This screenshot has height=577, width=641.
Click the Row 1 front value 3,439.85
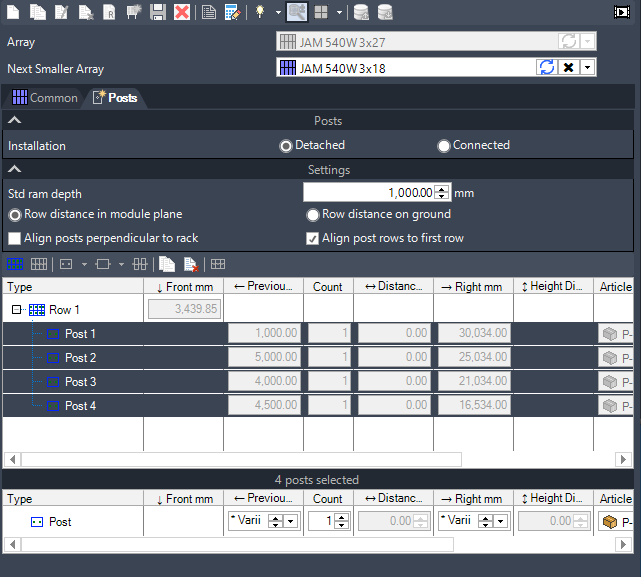pyautogui.click(x=185, y=309)
